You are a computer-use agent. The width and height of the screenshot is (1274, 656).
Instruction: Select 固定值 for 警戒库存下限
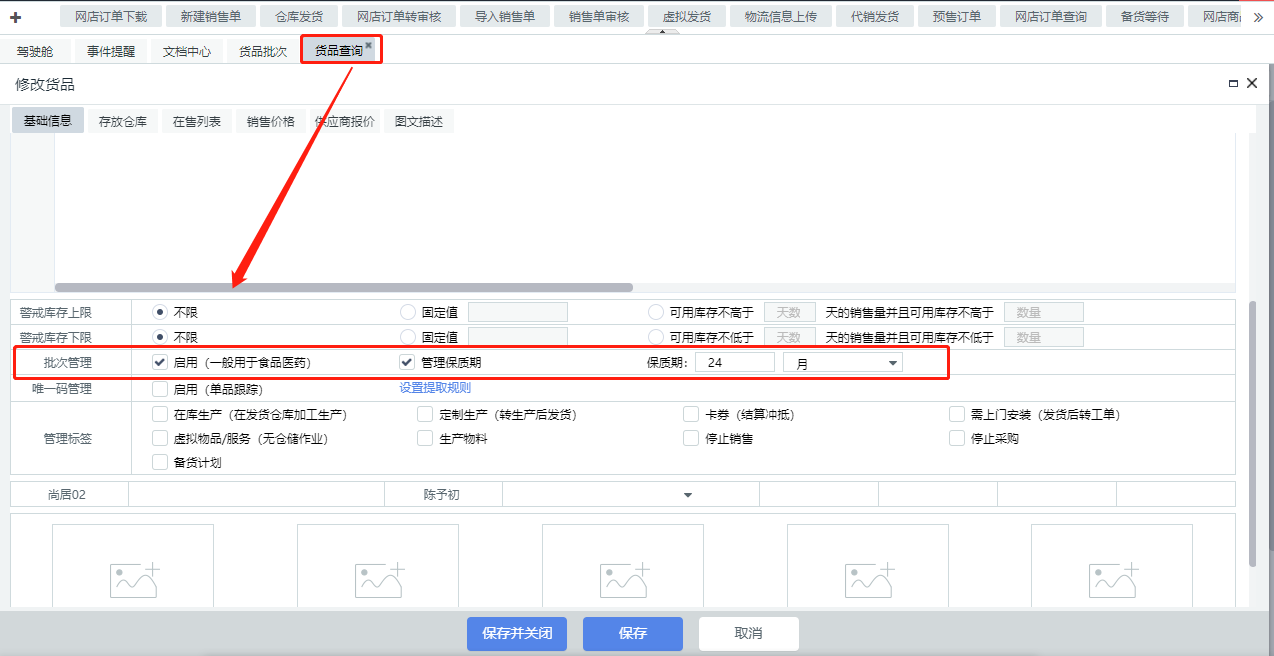click(407, 337)
